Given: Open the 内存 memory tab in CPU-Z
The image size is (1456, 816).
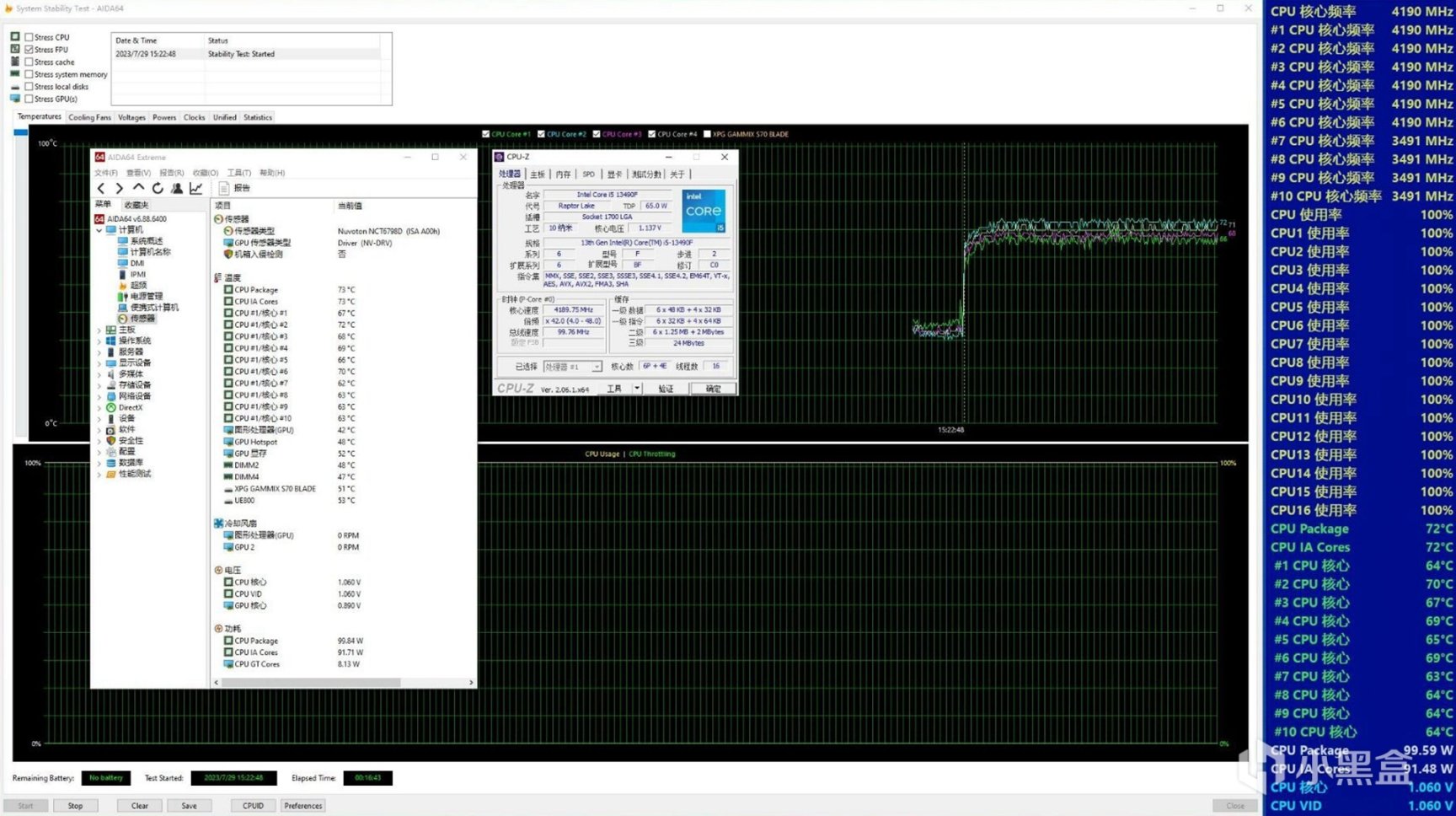Looking at the screenshot, I should (563, 174).
